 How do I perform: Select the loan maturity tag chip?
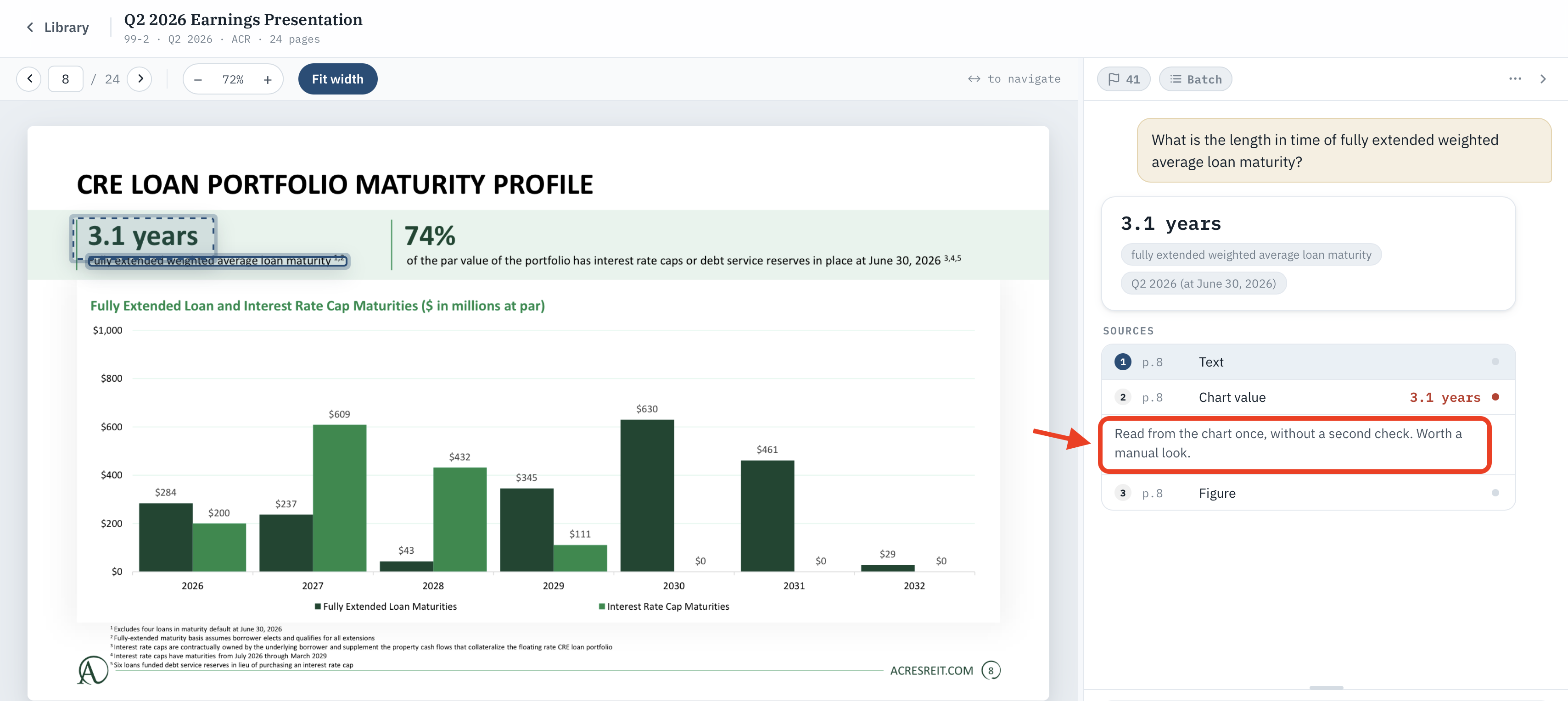1251,255
